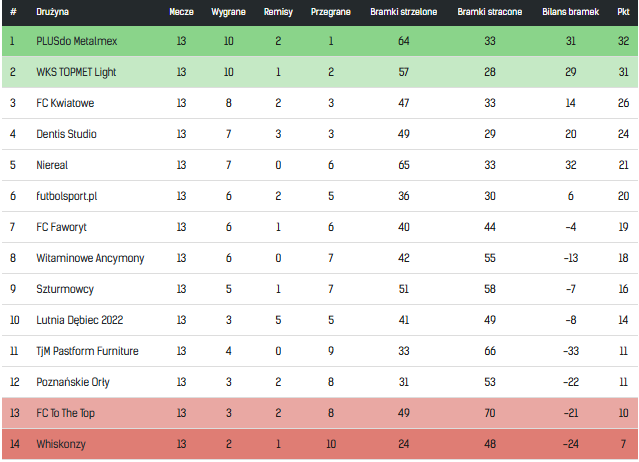
Task: Open Whiskonzy team in last place
Action: [61, 444]
